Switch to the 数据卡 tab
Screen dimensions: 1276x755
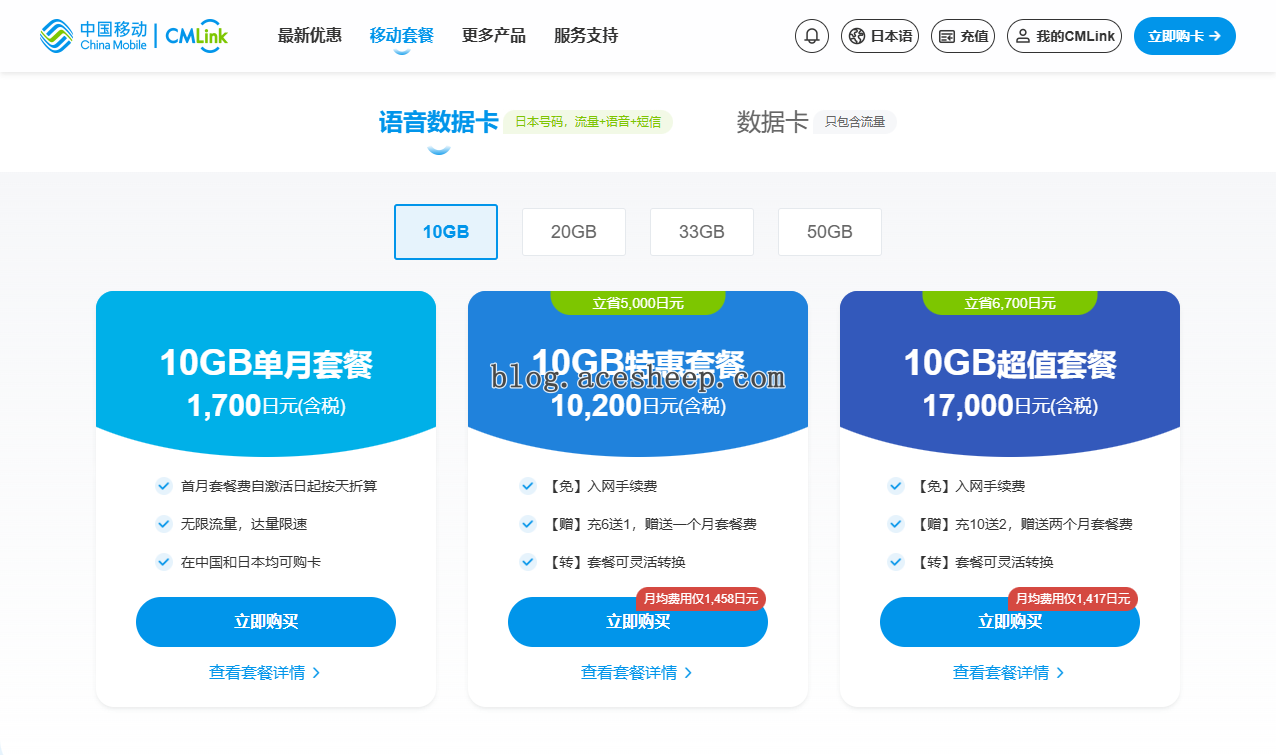[x=772, y=122]
